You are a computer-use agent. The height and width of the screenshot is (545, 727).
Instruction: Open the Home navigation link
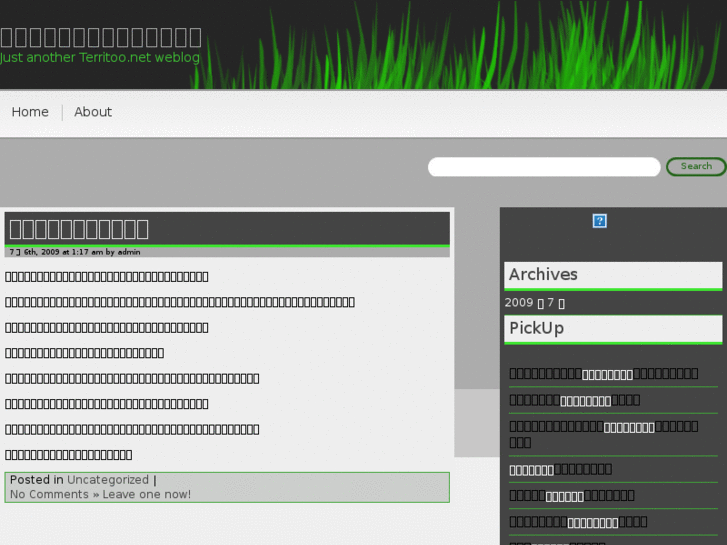(30, 112)
